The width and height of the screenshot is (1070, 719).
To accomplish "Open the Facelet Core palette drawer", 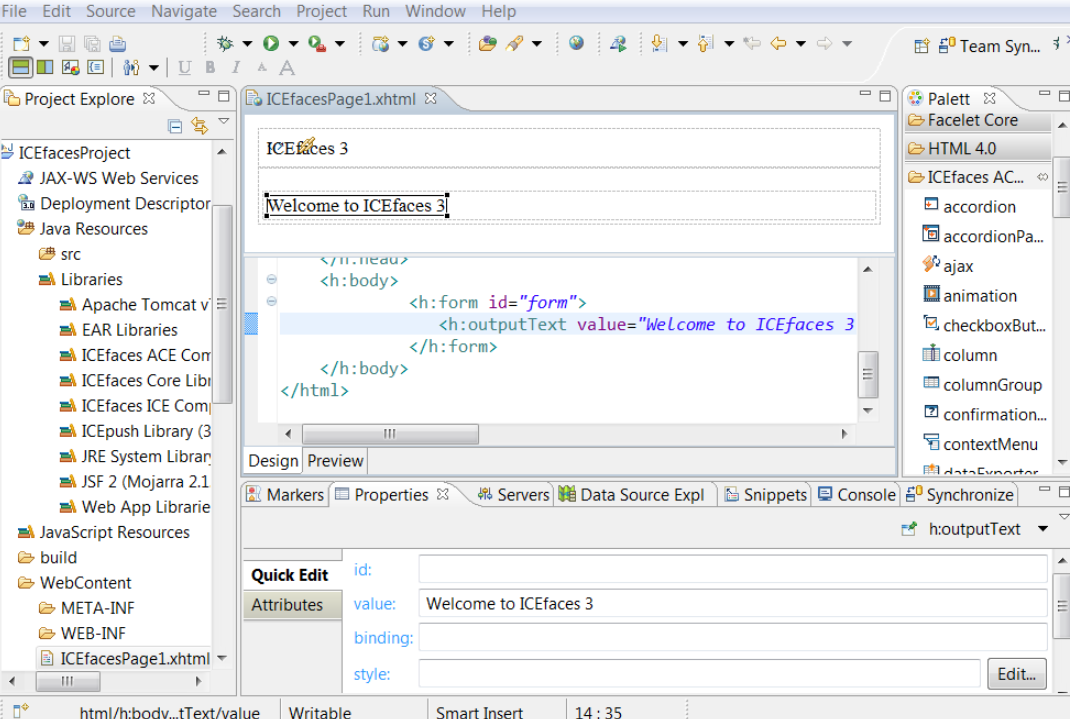I will tap(978, 120).
